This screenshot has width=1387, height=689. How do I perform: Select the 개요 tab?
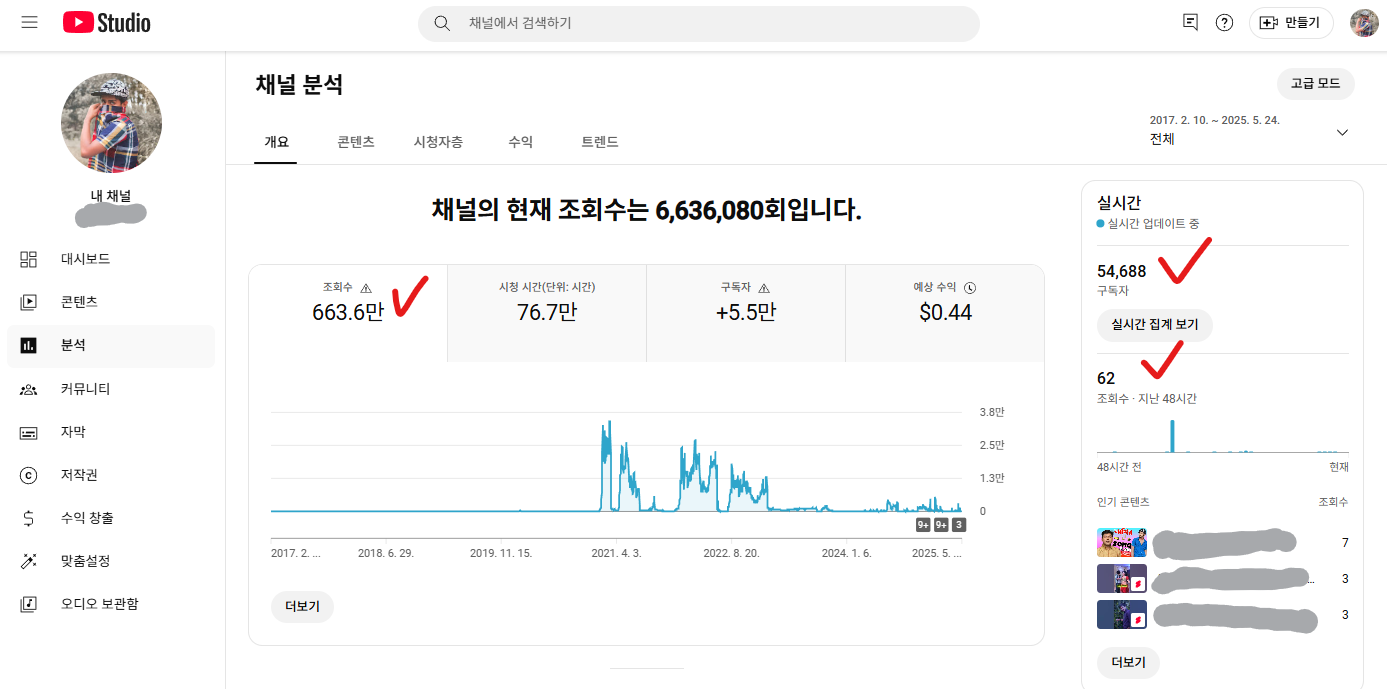(x=276, y=142)
